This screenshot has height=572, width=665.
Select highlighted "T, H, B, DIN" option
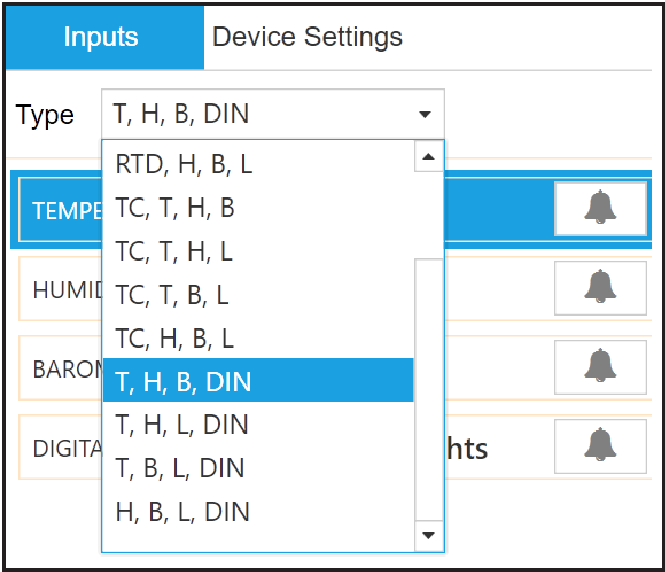pos(183,381)
